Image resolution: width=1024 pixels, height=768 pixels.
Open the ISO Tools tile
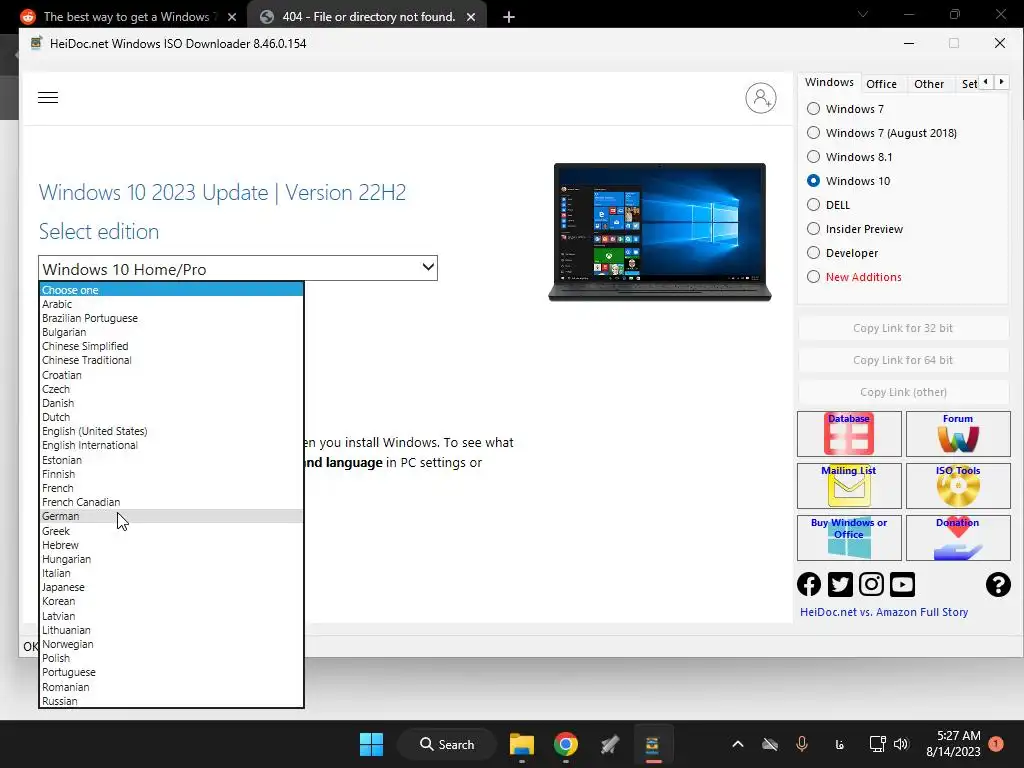(x=958, y=486)
